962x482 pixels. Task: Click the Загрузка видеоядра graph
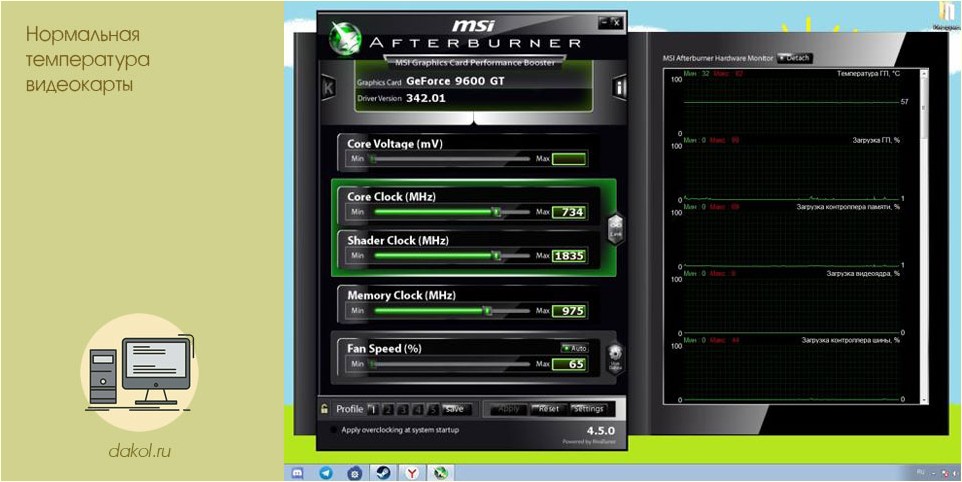point(791,306)
